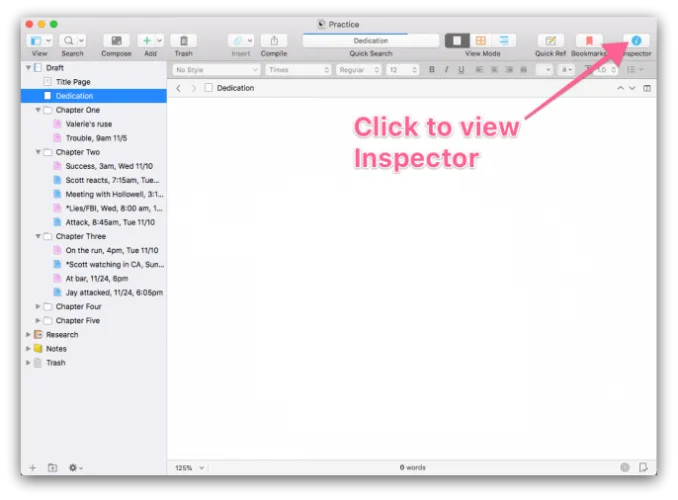Open Quick Ref panel icon
This screenshot has width=678, height=500.
pyautogui.click(x=550, y=41)
